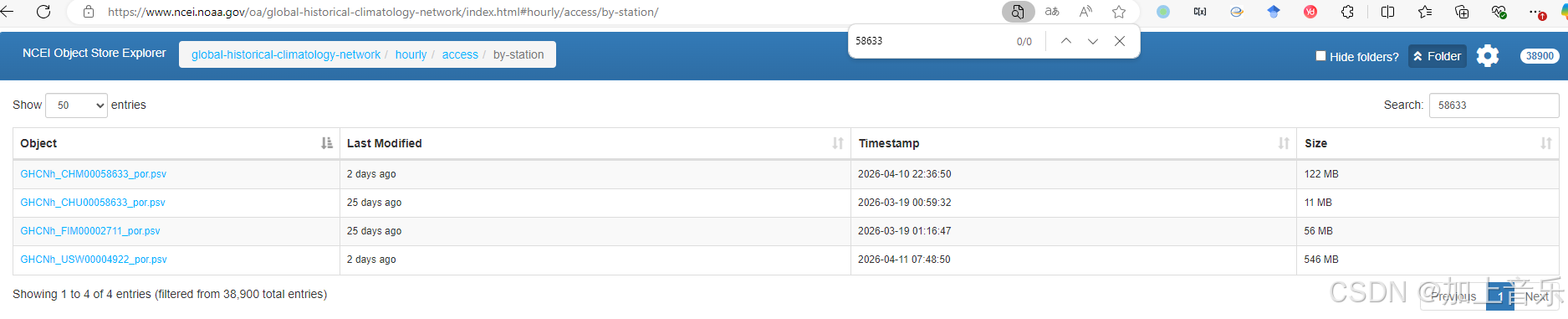
Task: Download GHCNh_CHM00058633_por.psv file
Action: click(x=94, y=174)
